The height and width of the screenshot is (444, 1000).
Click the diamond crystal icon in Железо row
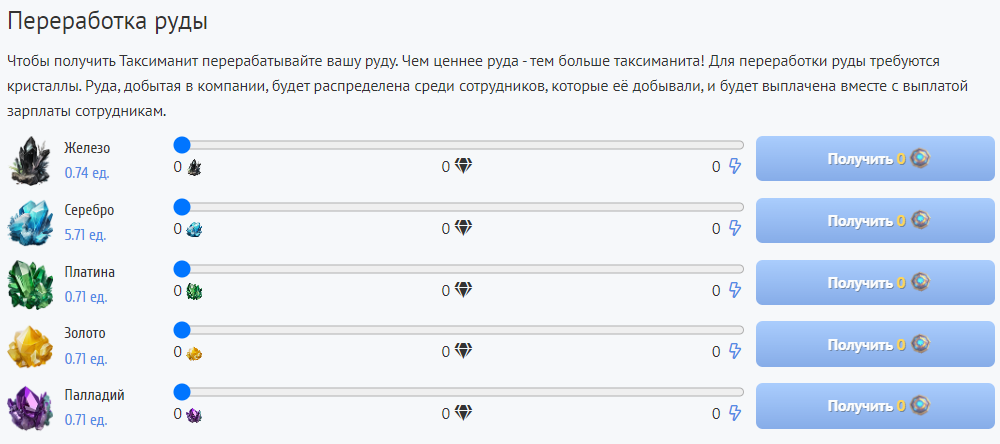pos(463,167)
